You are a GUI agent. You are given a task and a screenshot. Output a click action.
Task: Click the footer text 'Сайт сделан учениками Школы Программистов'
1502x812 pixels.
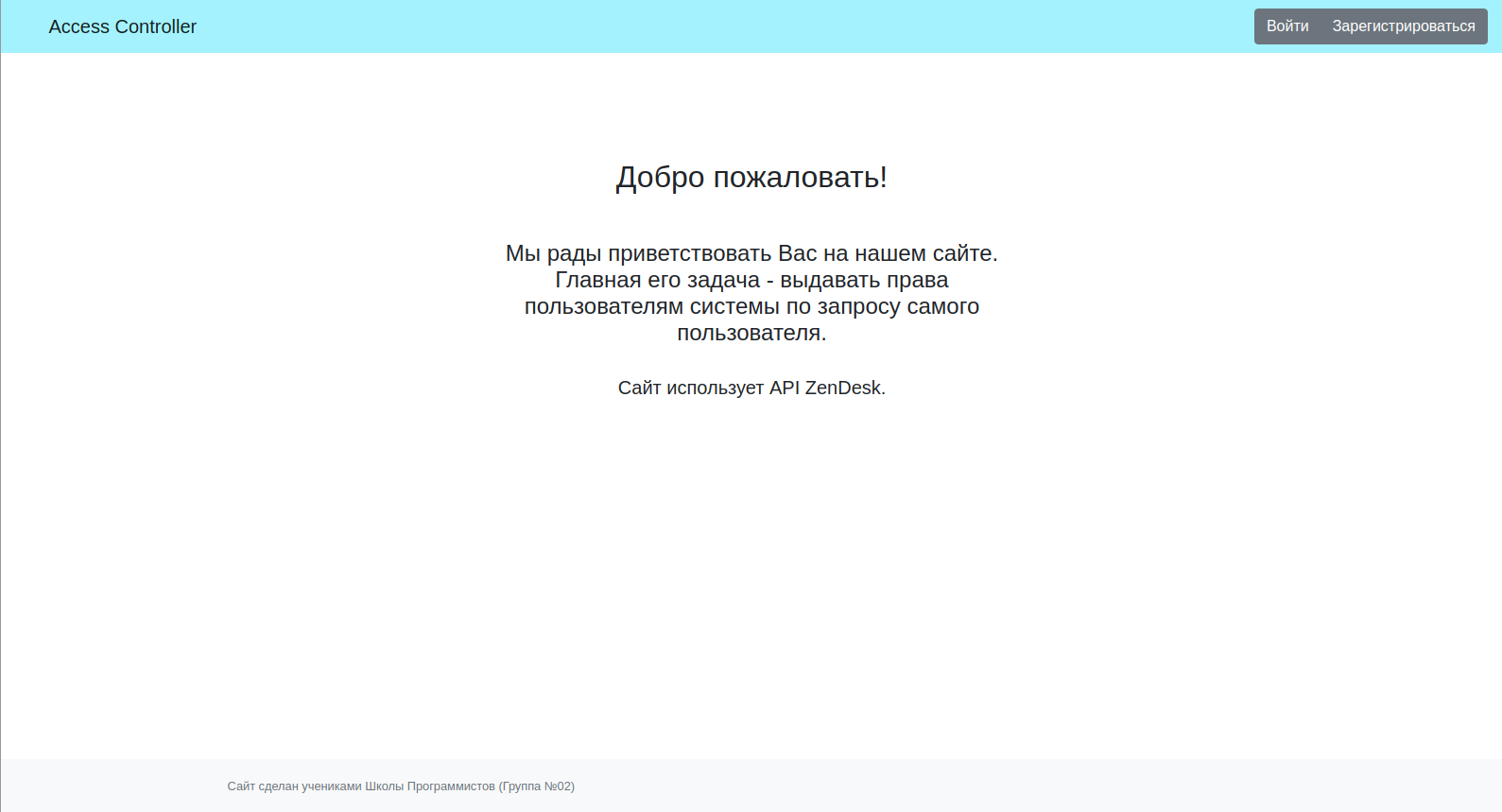[361, 786]
